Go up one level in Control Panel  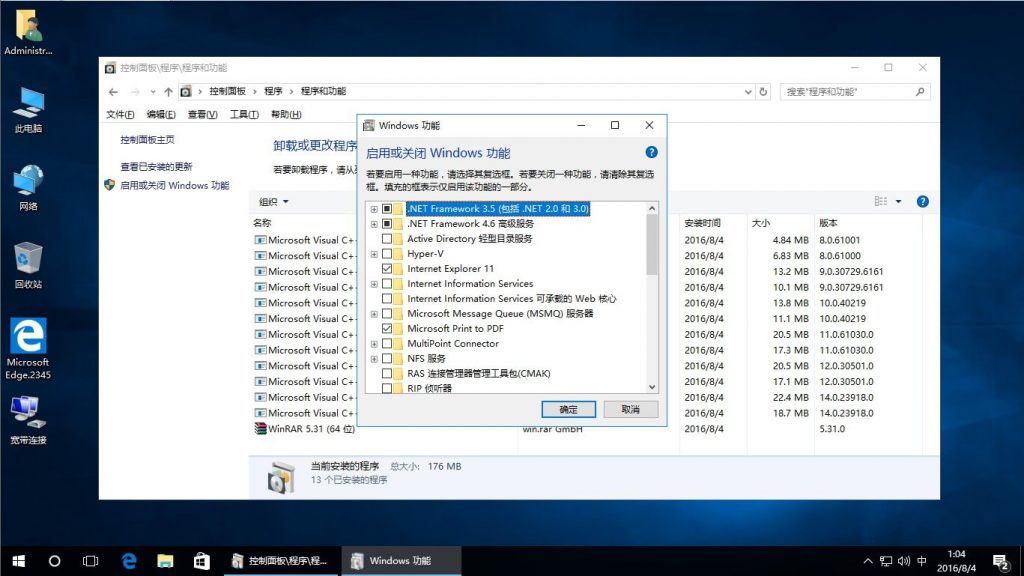pyautogui.click(x=168, y=92)
